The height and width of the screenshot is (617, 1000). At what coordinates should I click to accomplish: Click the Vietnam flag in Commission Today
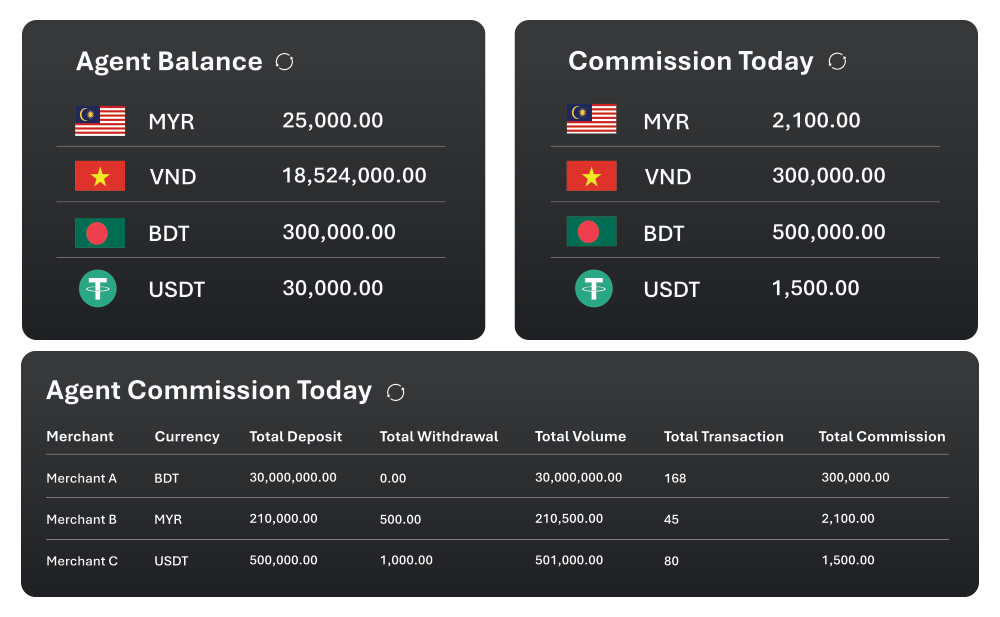pos(592,176)
